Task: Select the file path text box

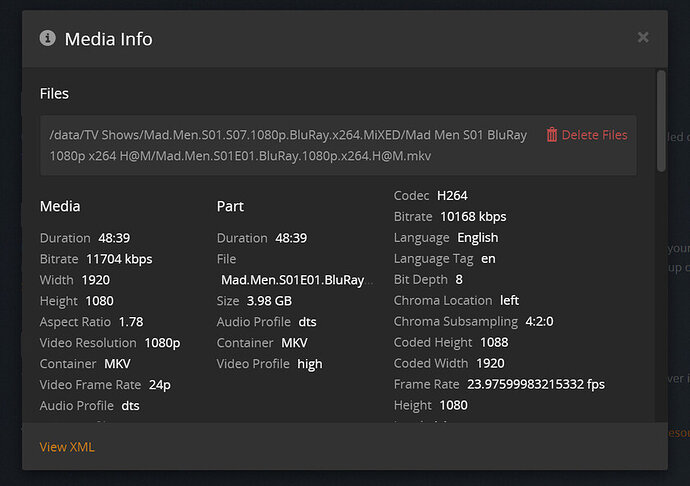Action: (338, 145)
